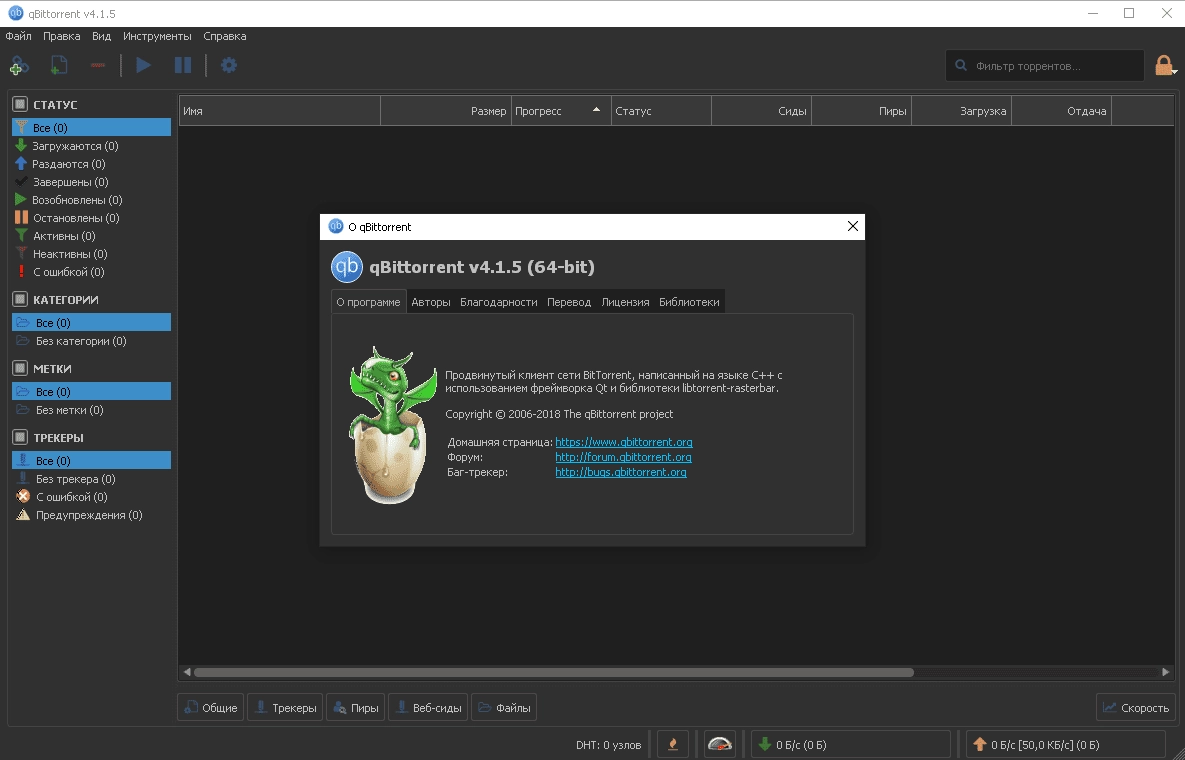Select Без категории (0) filter
Viewport: 1185px width, 760px height.
(91, 341)
